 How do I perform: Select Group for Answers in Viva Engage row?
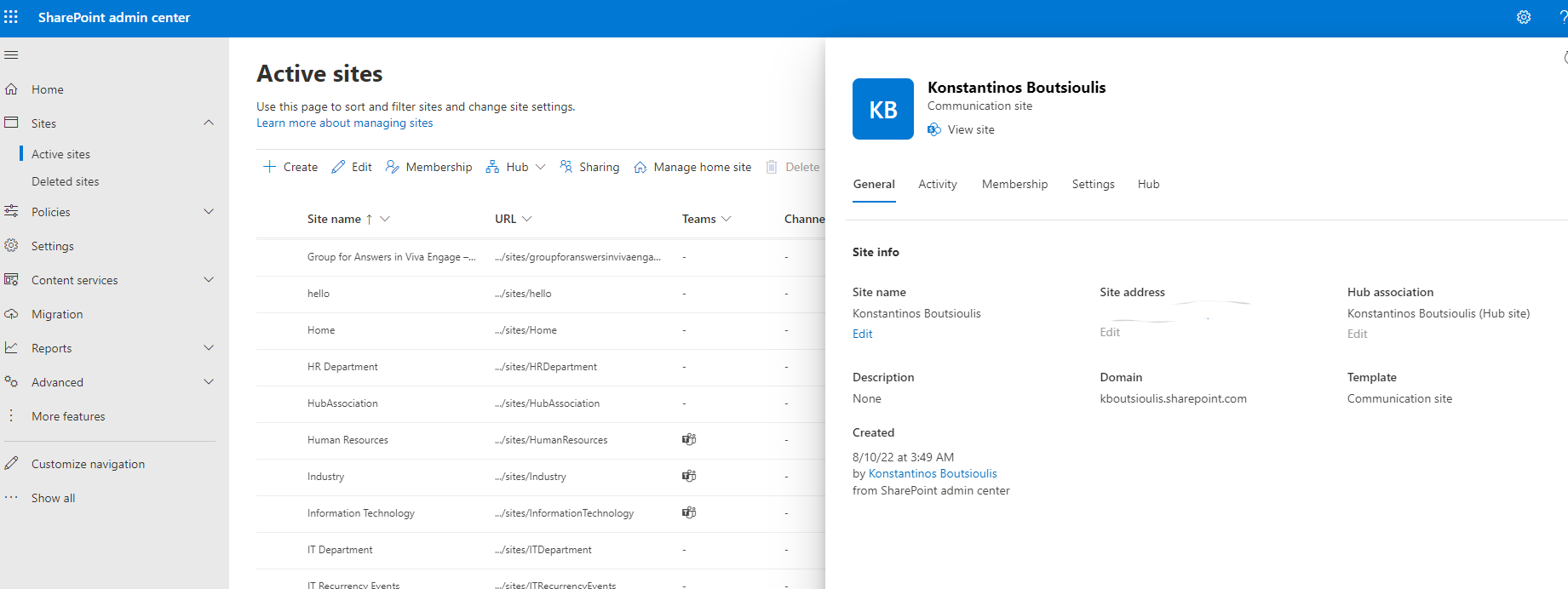tap(541, 257)
